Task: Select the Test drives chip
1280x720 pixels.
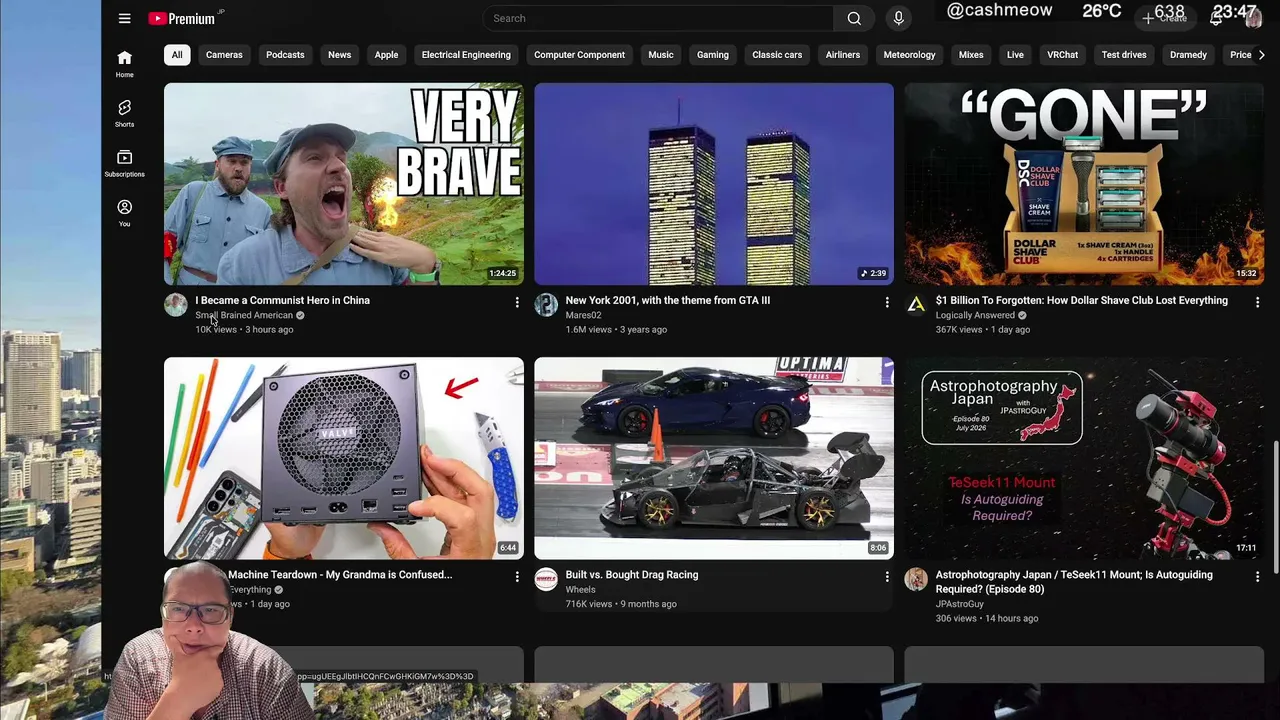Action: click(1124, 55)
